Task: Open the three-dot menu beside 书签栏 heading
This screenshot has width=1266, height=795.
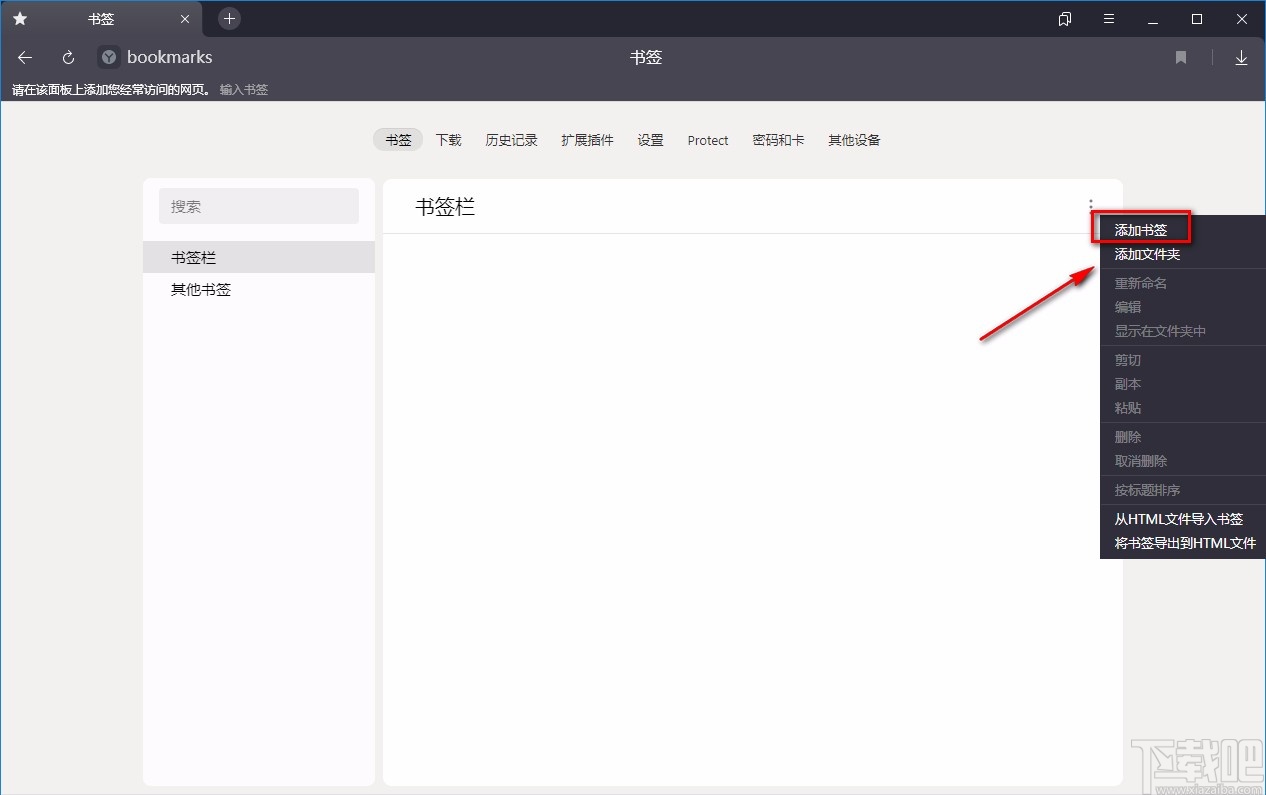Action: pyautogui.click(x=1090, y=205)
